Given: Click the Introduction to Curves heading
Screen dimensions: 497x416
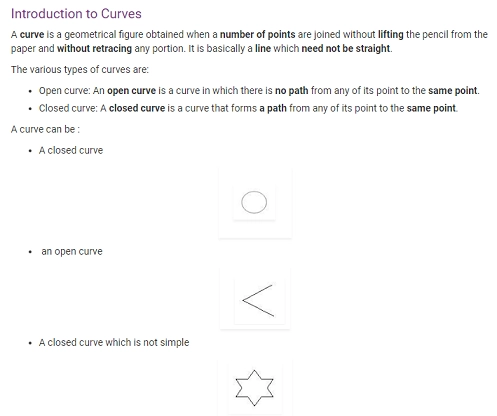Looking at the screenshot, I should (x=76, y=14).
